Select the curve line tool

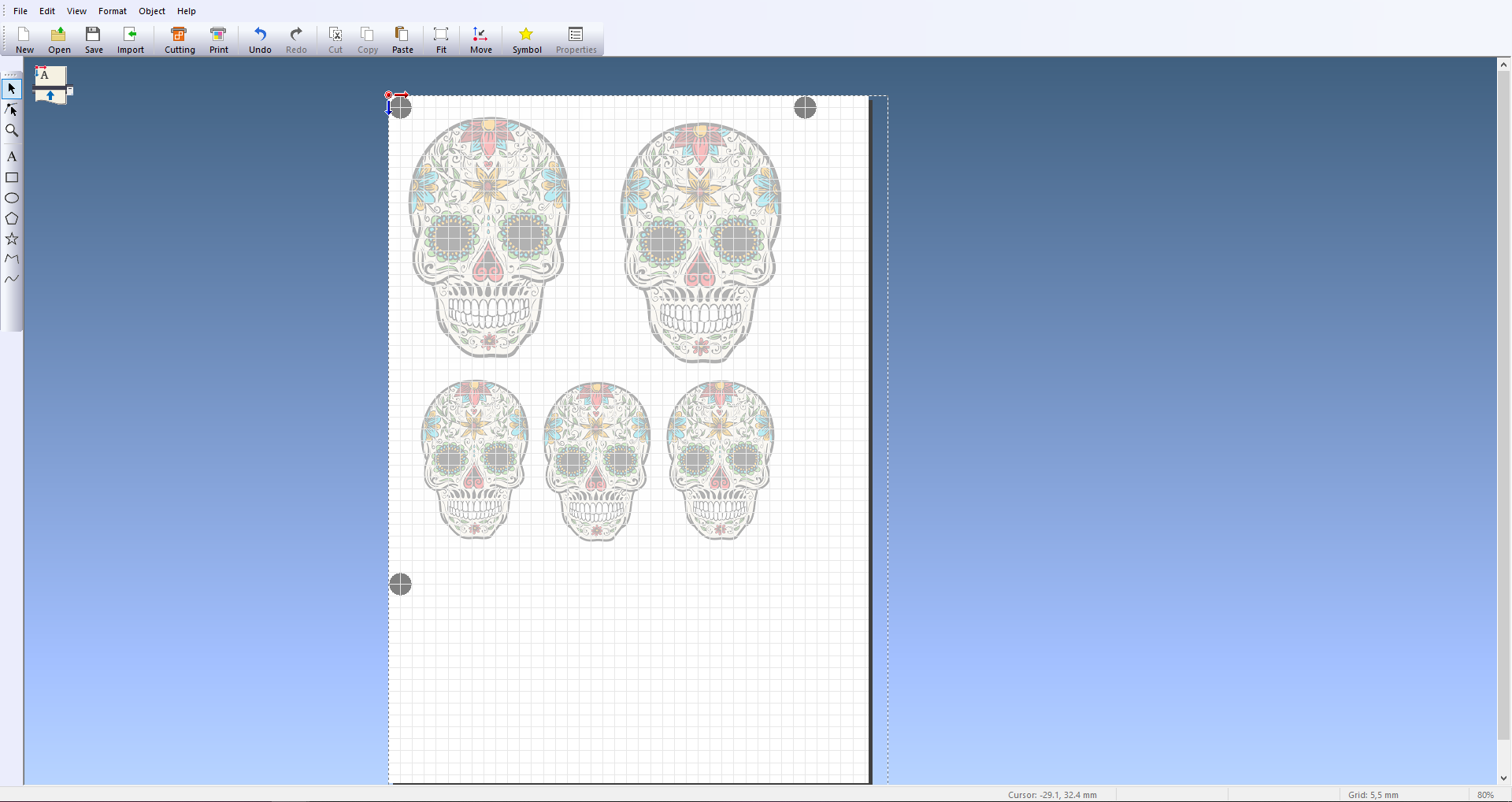tap(12, 279)
